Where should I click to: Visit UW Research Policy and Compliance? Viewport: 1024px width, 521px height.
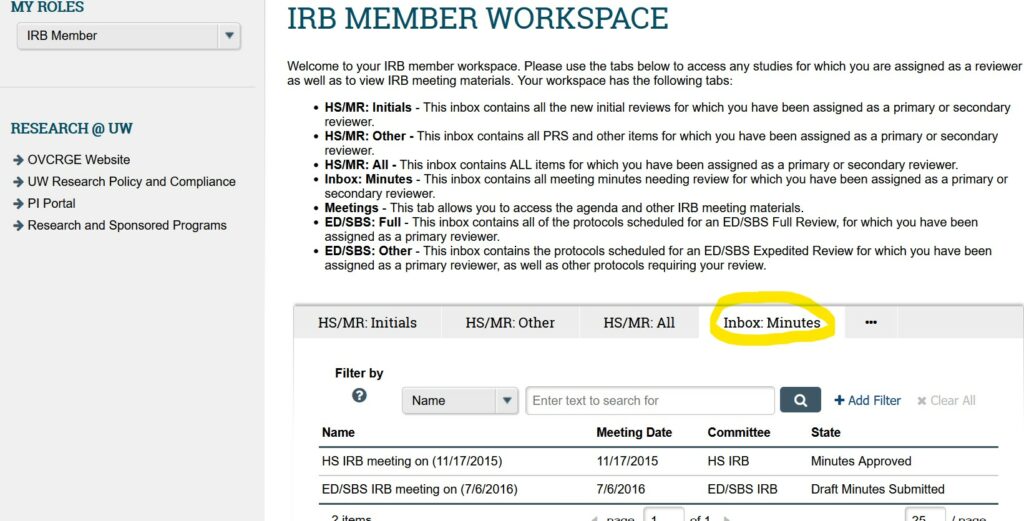click(131, 182)
